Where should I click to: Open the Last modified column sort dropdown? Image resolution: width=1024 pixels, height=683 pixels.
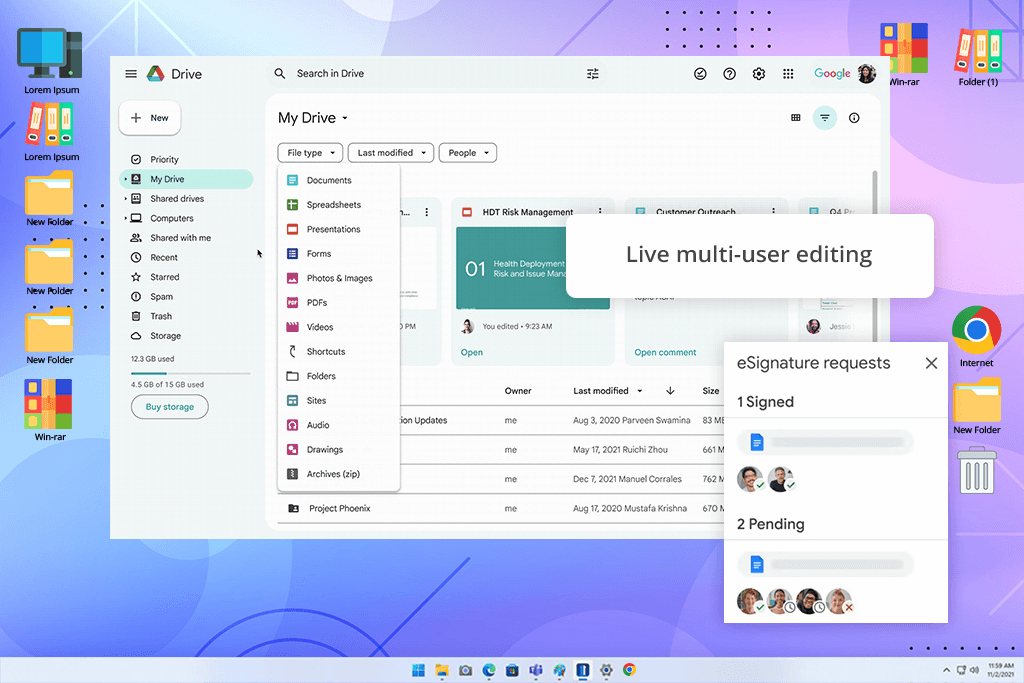[x=639, y=391]
